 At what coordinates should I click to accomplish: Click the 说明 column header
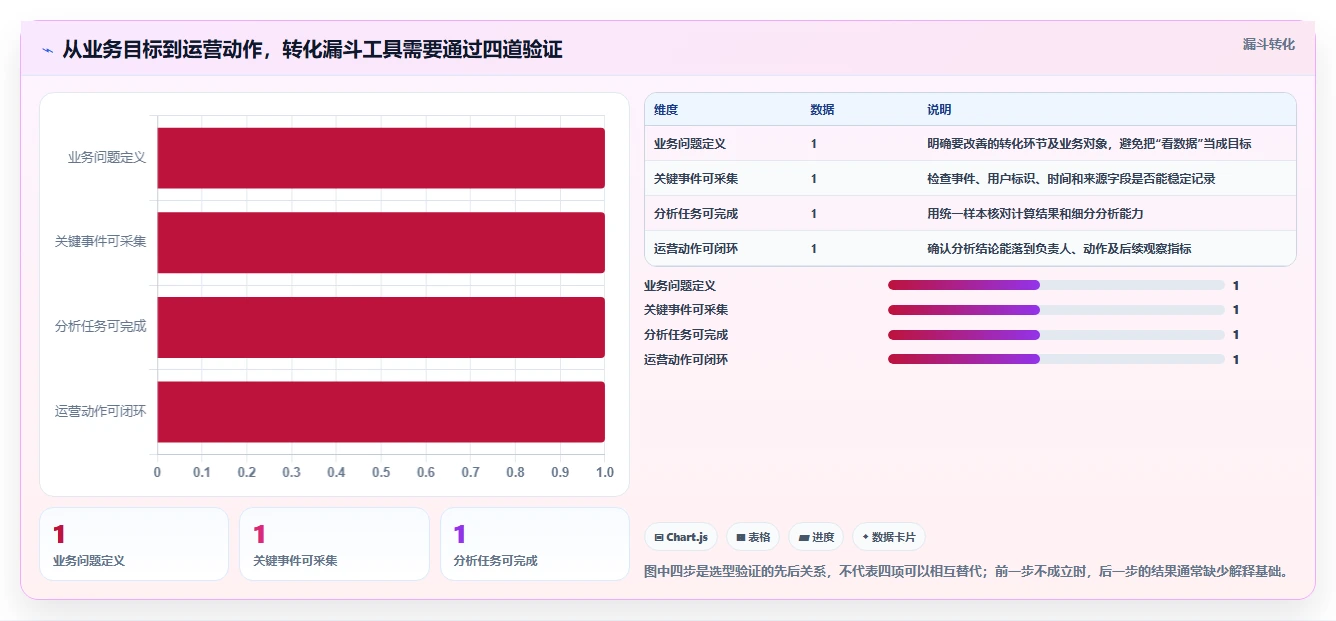(939, 110)
